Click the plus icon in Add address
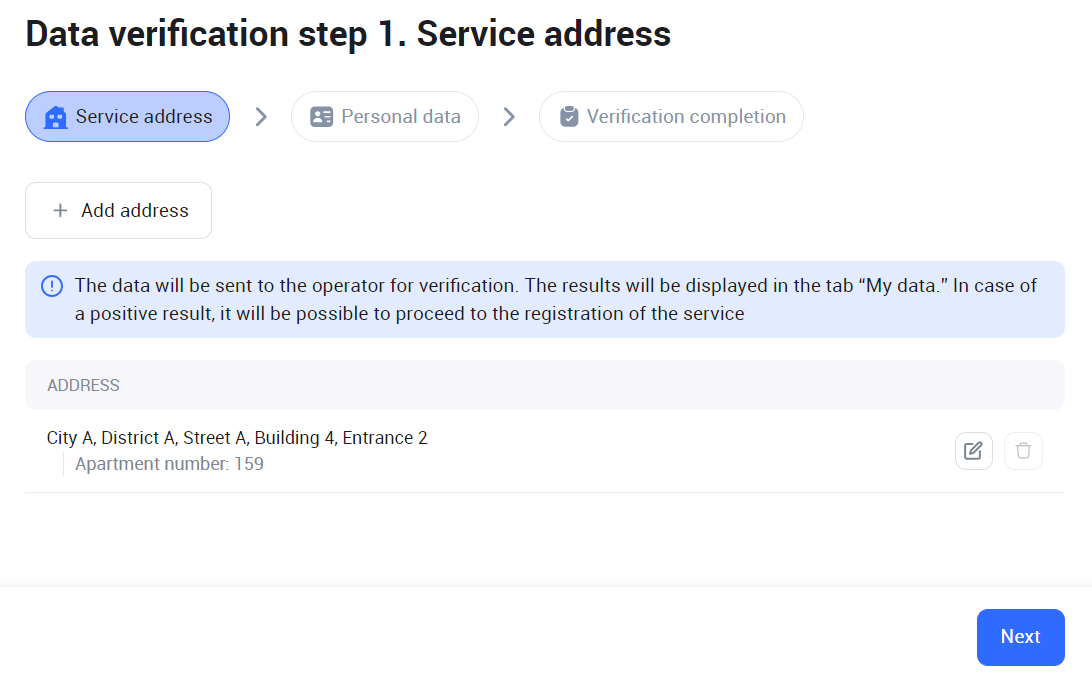 60,211
